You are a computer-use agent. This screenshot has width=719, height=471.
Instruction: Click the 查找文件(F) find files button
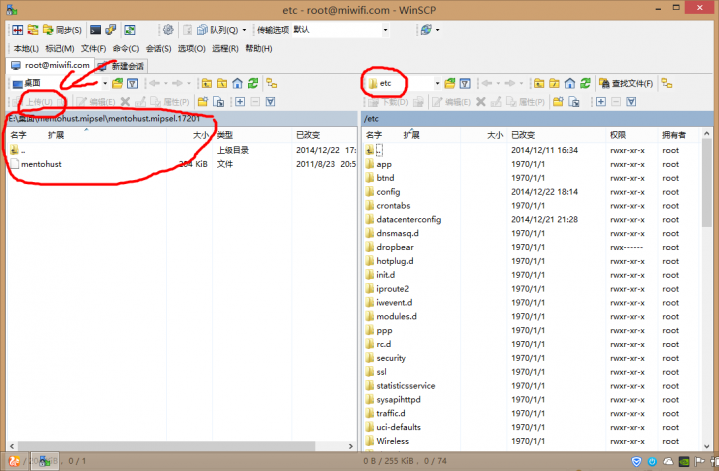tap(626, 83)
